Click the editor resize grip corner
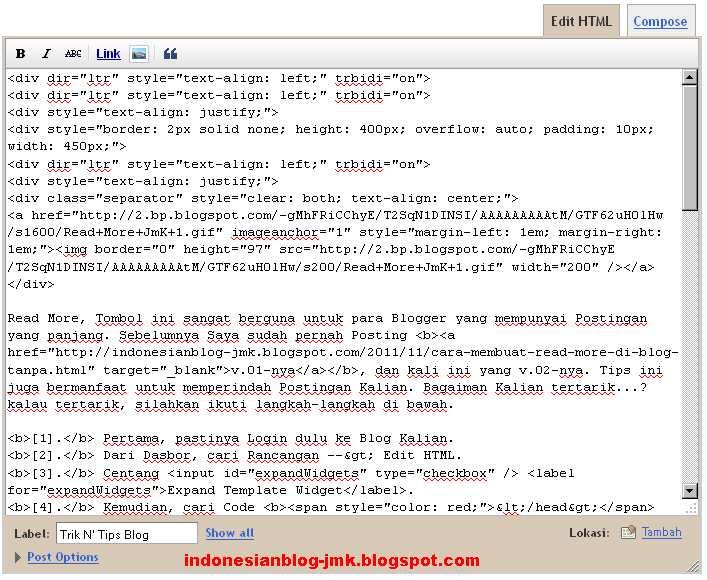This screenshot has width=707, height=580. tap(691, 509)
